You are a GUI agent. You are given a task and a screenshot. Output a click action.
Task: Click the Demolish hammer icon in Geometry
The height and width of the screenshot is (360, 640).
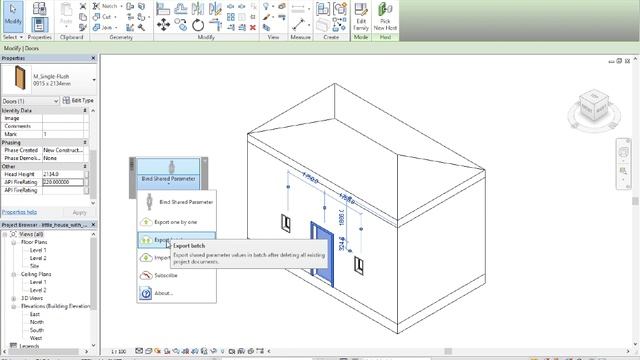pyautogui.click(x=141, y=27)
